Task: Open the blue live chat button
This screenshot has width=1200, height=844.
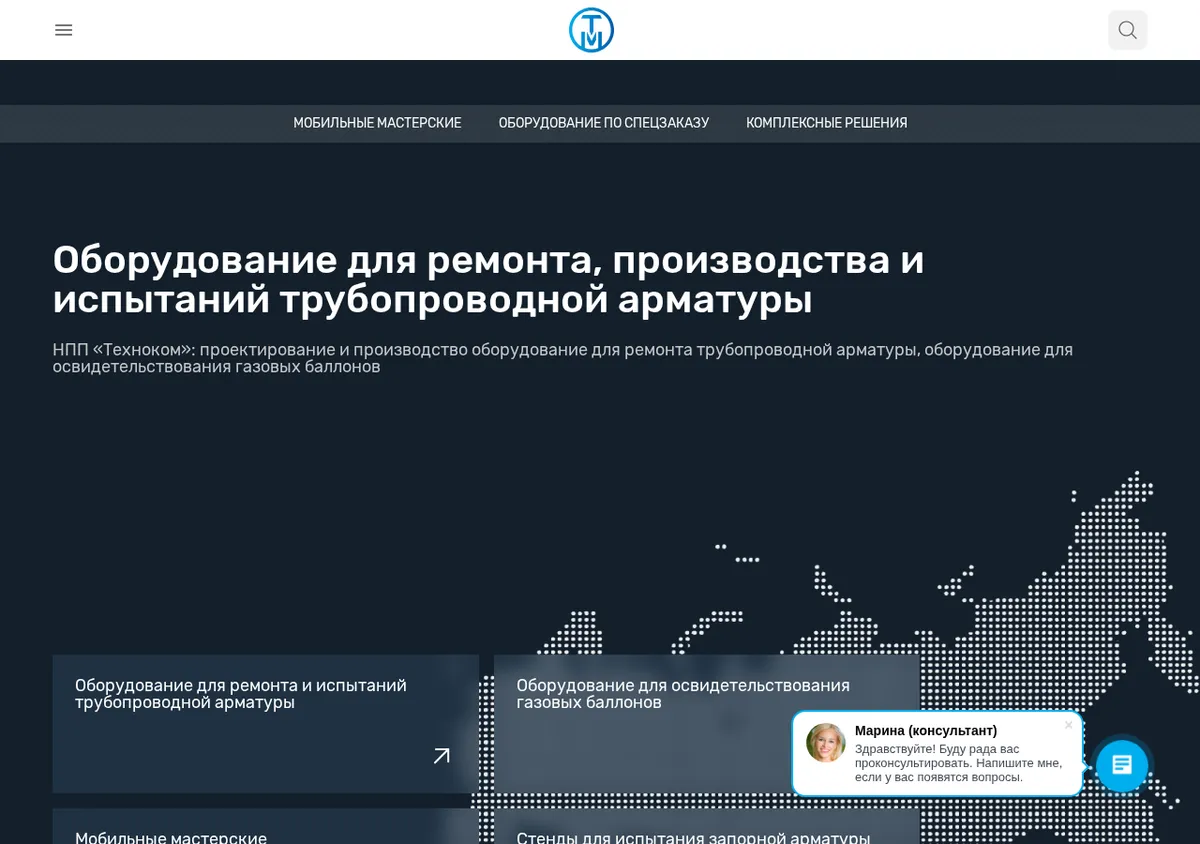Action: [1122, 765]
